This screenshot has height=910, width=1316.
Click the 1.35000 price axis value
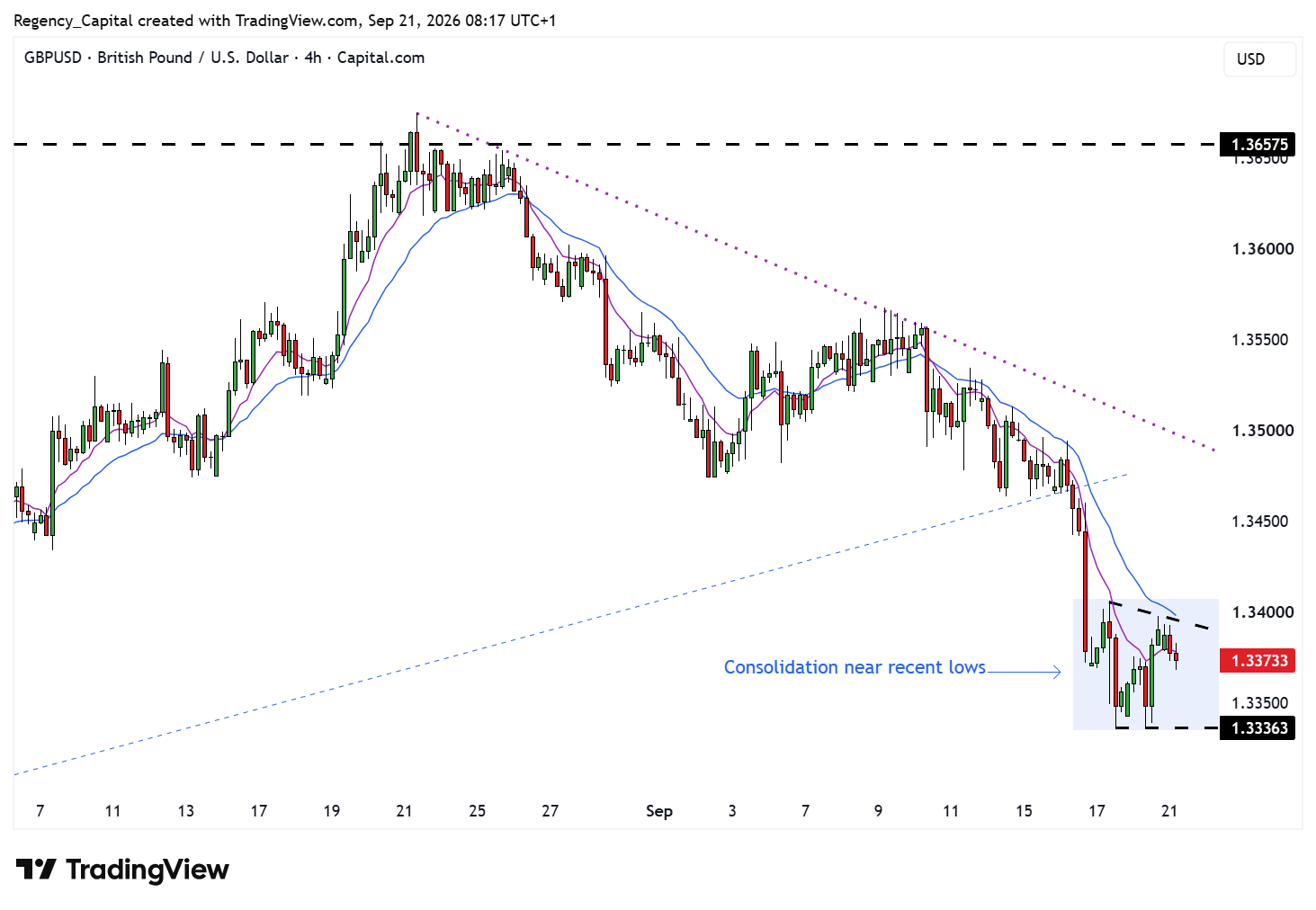[1263, 431]
